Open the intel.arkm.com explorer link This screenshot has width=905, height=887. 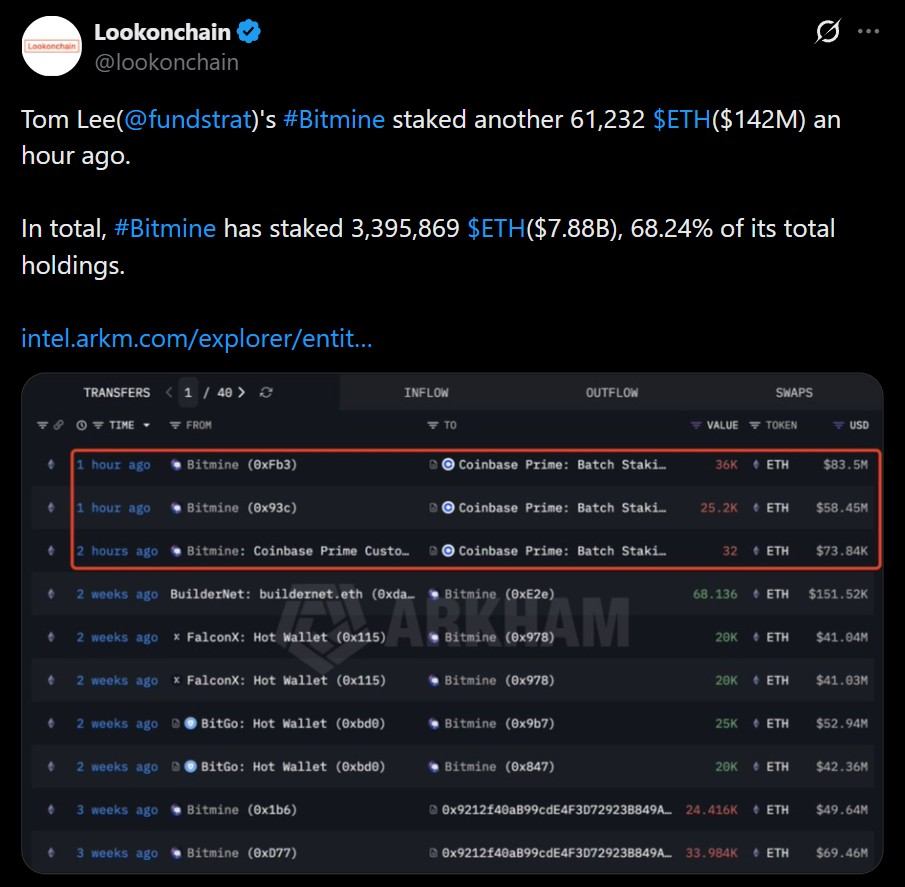(x=196, y=339)
